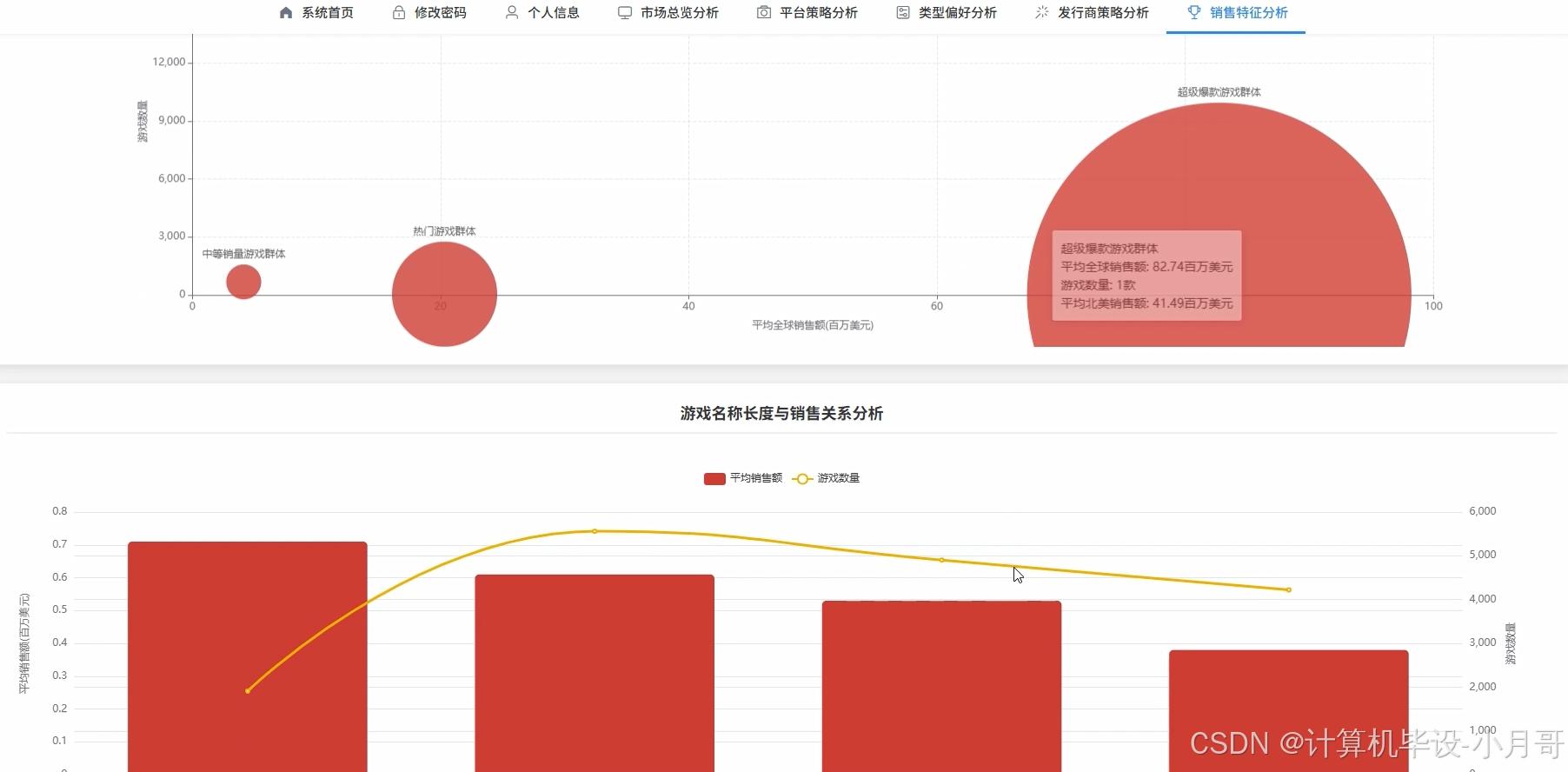Click tooltip line 游戏数量: 1款

1098,285
